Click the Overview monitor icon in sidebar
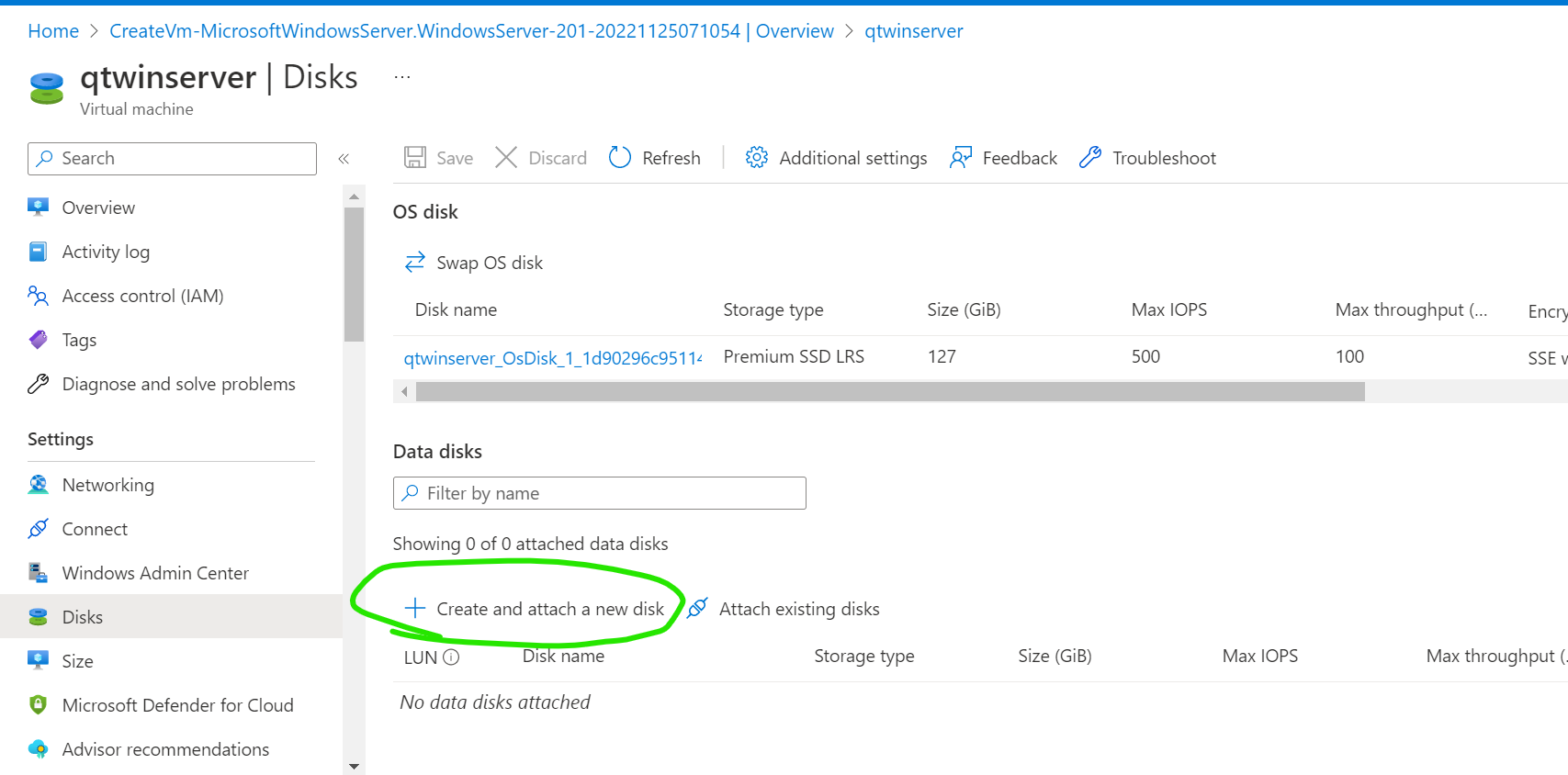The width and height of the screenshot is (1568, 775). pos(38,208)
